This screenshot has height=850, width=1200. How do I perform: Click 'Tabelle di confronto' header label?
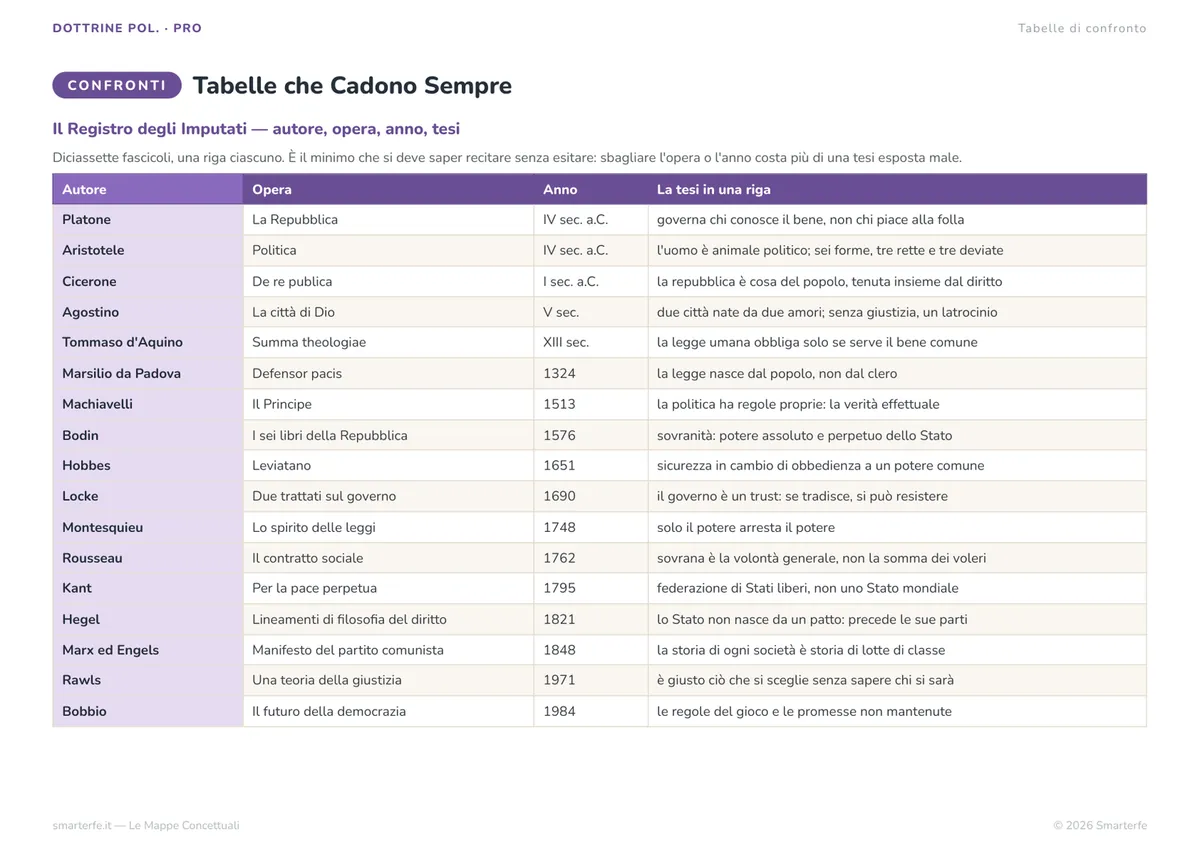pyautogui.click(x=1082, y=28)
